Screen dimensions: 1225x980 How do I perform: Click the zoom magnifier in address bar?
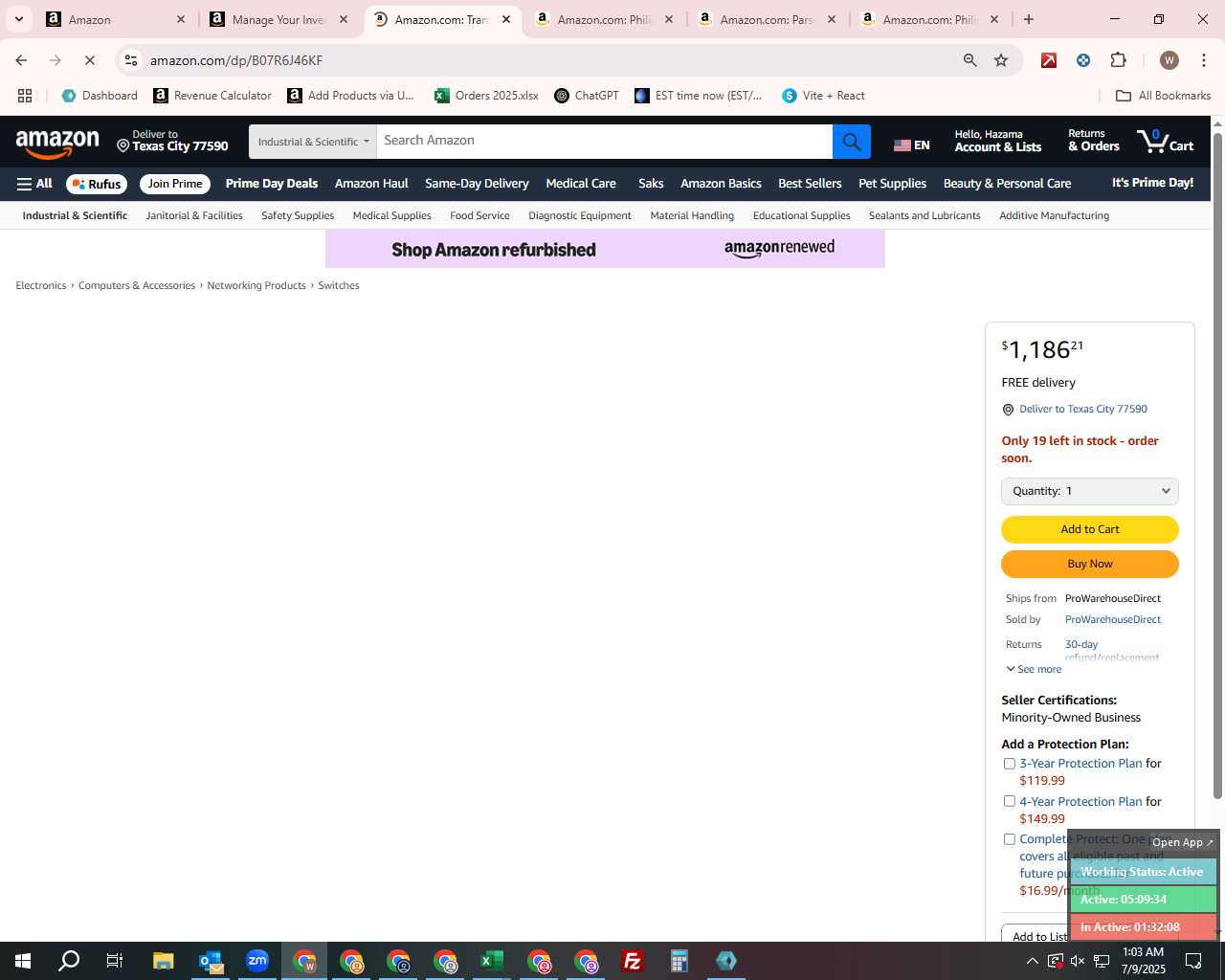pyautogui.click(x=969, y=60)
